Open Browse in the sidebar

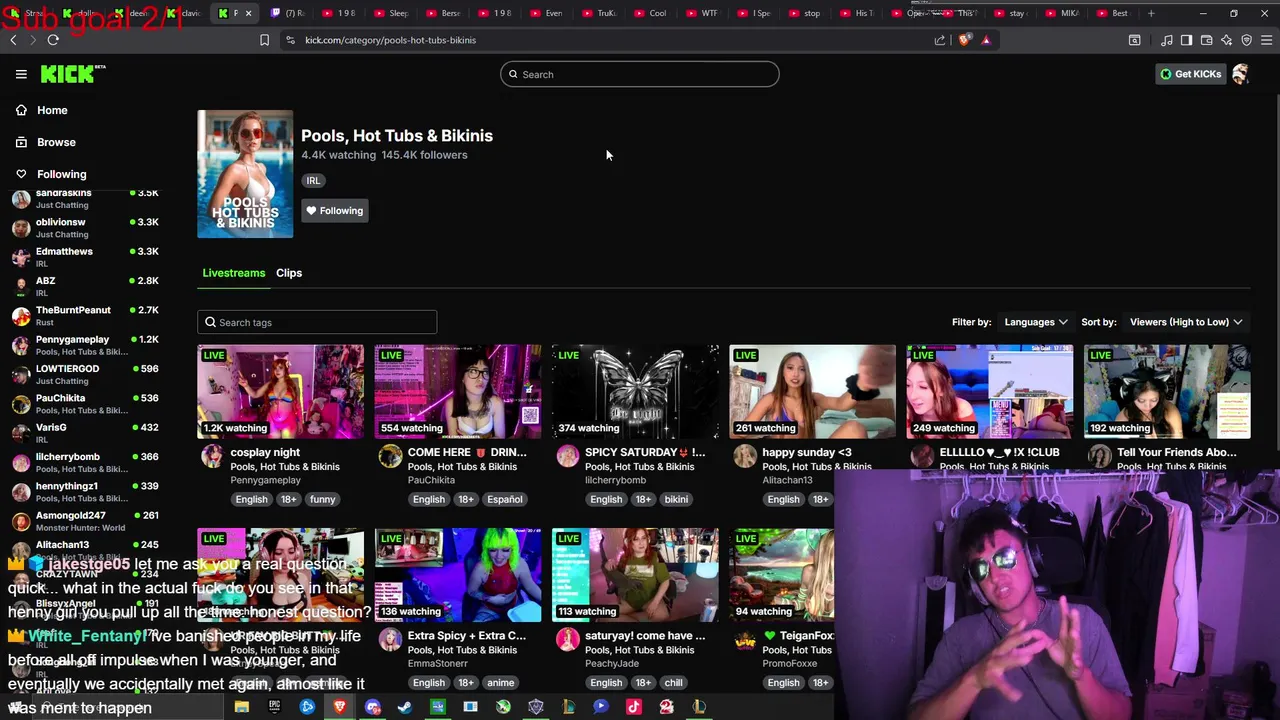click(x=56, y=142)
